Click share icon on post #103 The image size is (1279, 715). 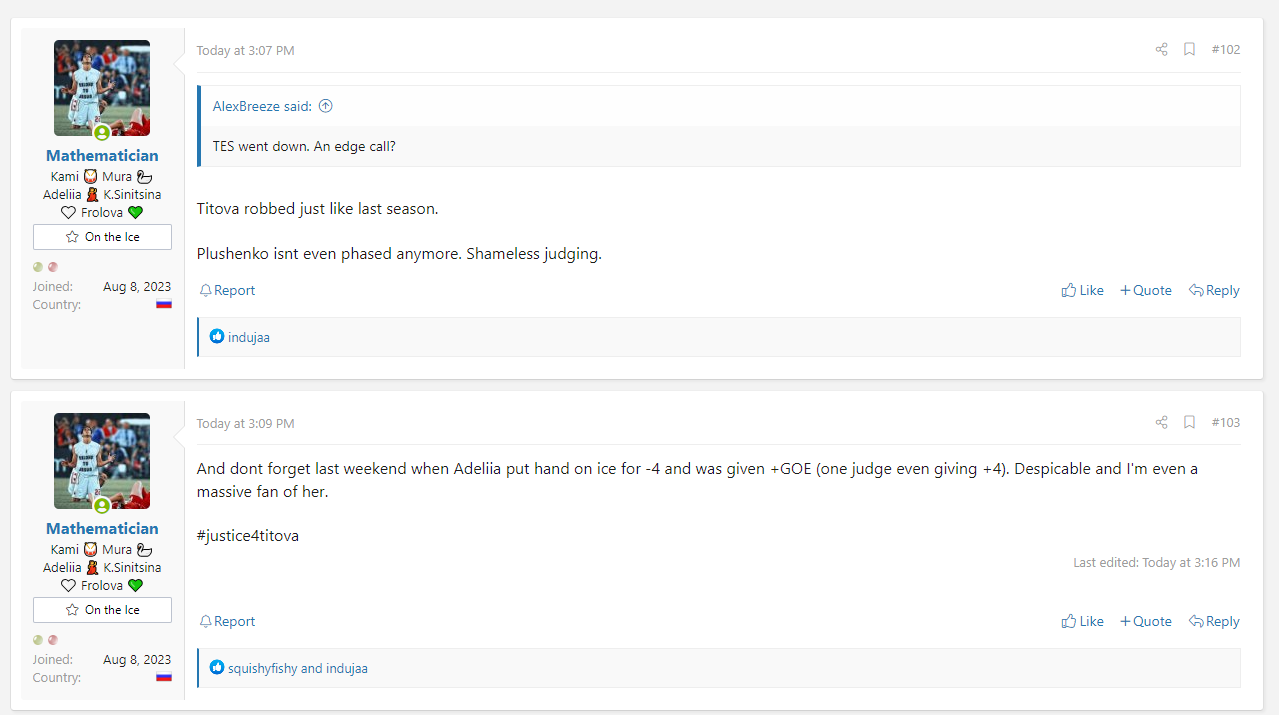coord(1161,423)
